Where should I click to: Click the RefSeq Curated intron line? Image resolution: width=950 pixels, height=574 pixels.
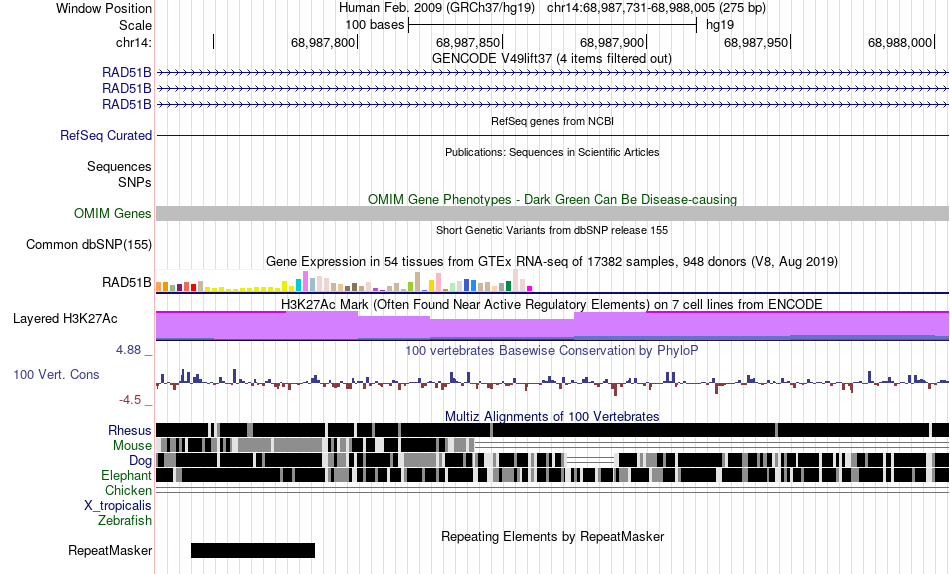point(552,135)
